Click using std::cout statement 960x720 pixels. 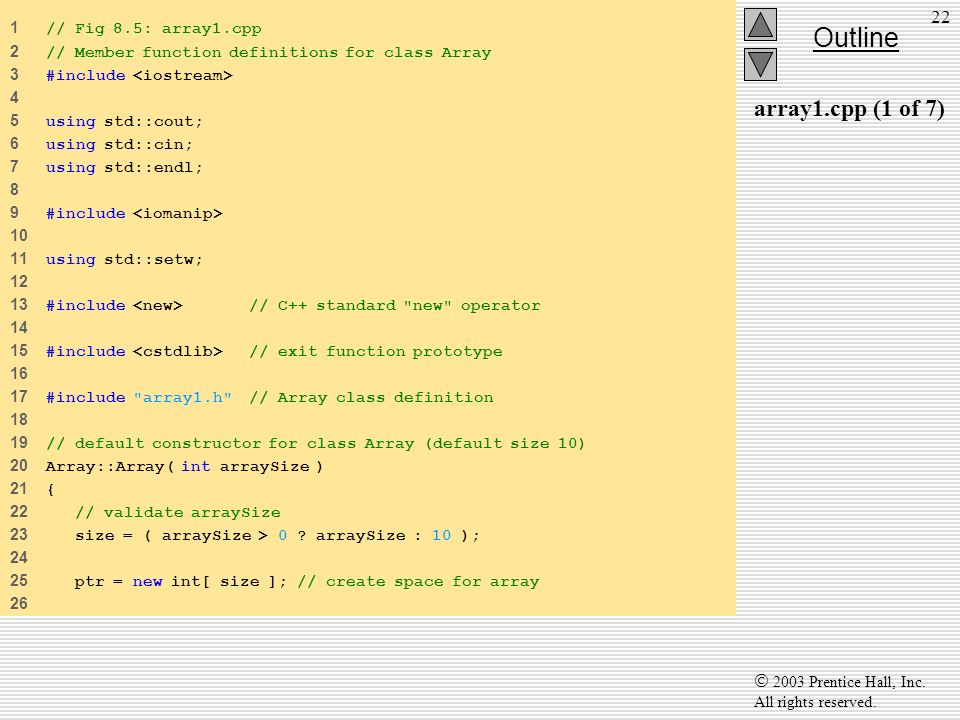(124, 121)
